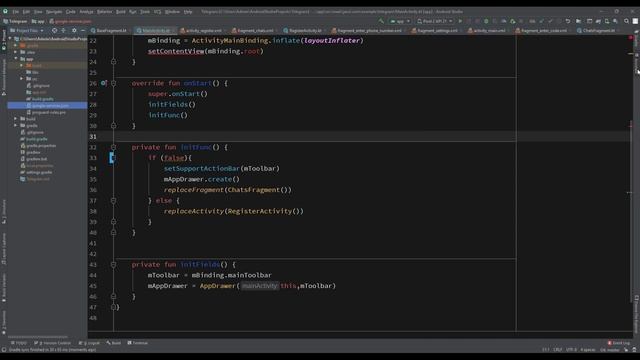Viewport: 640px width, 360px height.
Task: Click locate-in-project target icon in Project panel
Action: pyautogui.click(x=54, y=30)
